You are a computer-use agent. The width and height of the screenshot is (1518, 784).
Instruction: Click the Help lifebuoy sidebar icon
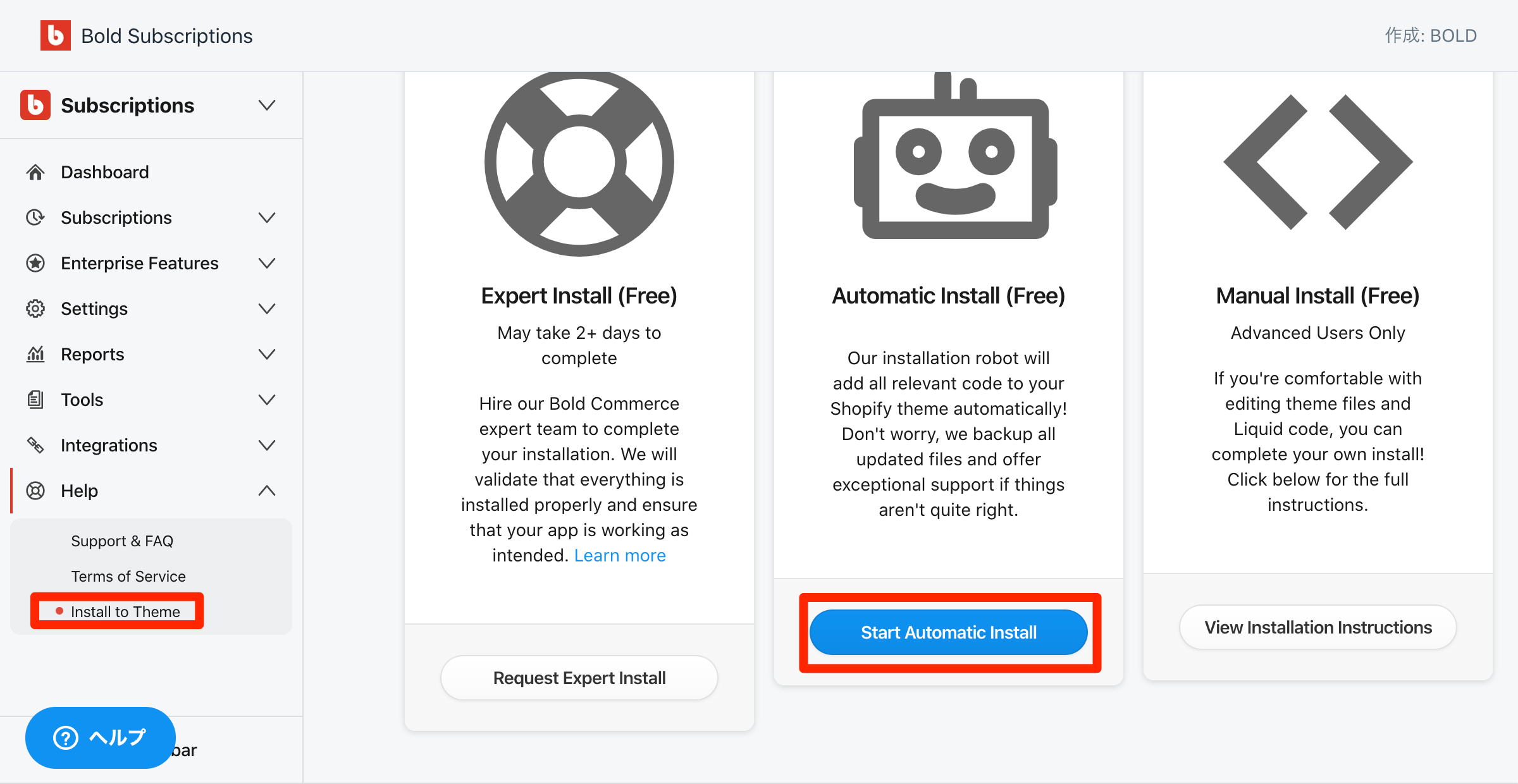(x=35, y=491)
